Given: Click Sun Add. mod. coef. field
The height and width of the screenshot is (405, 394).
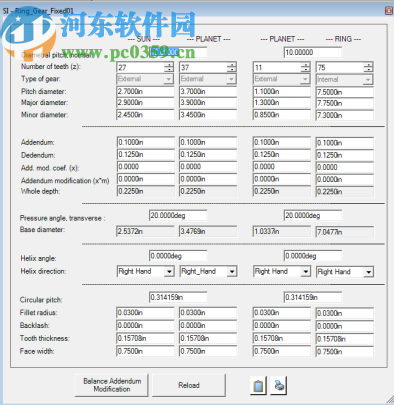Looking at the screenshot, I should 145,167.
